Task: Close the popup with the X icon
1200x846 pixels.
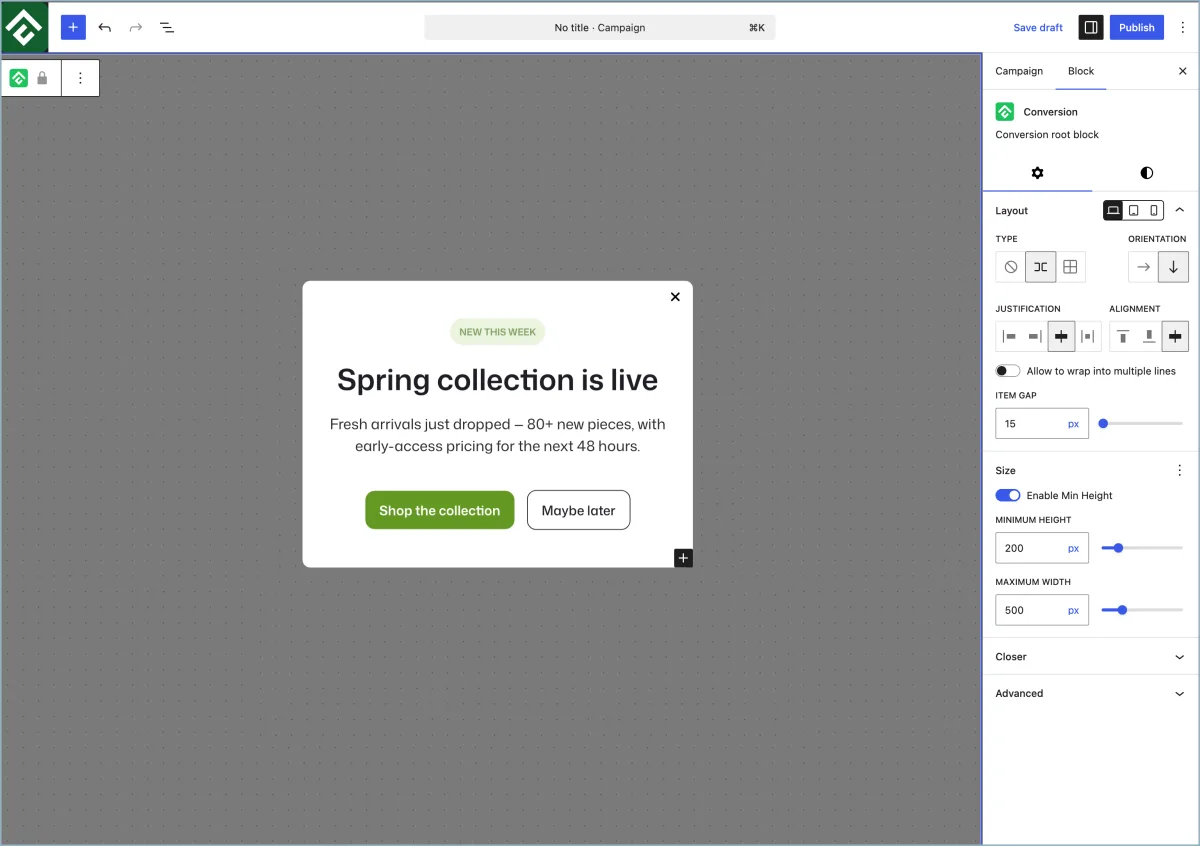Action: point(675,296)
